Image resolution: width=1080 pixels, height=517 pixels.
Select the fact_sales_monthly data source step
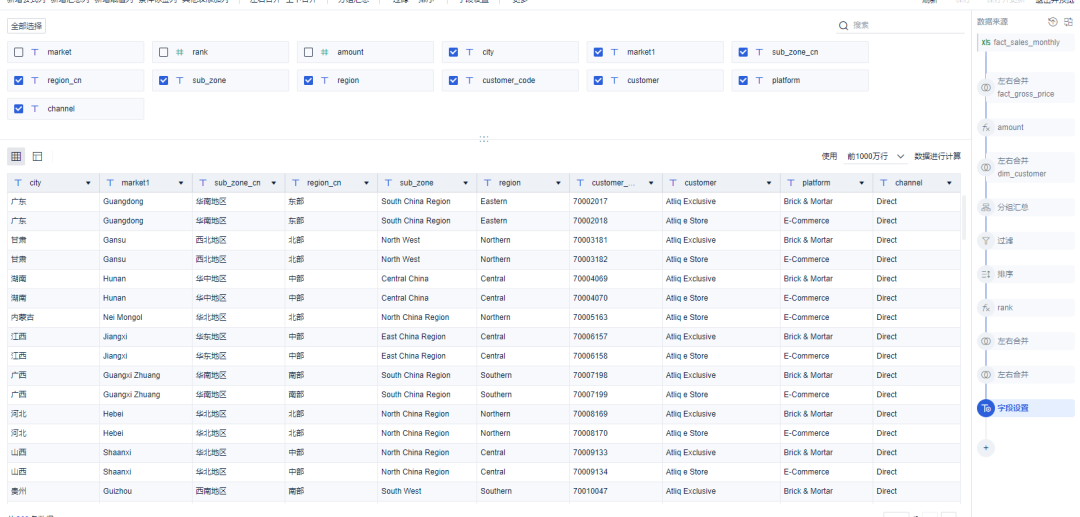coord(1026,43)
